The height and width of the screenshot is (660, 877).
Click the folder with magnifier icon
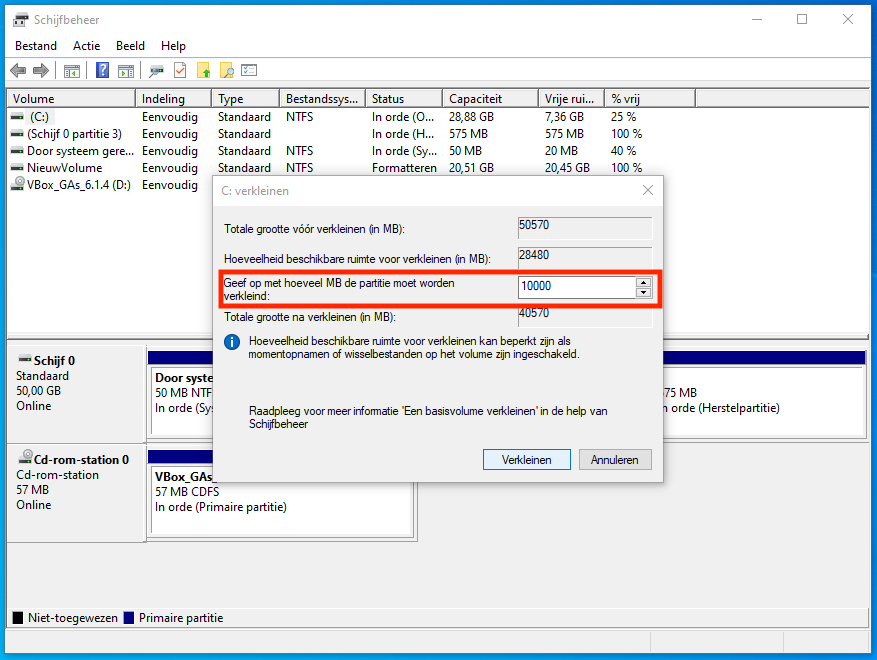(x=227, y=71)
